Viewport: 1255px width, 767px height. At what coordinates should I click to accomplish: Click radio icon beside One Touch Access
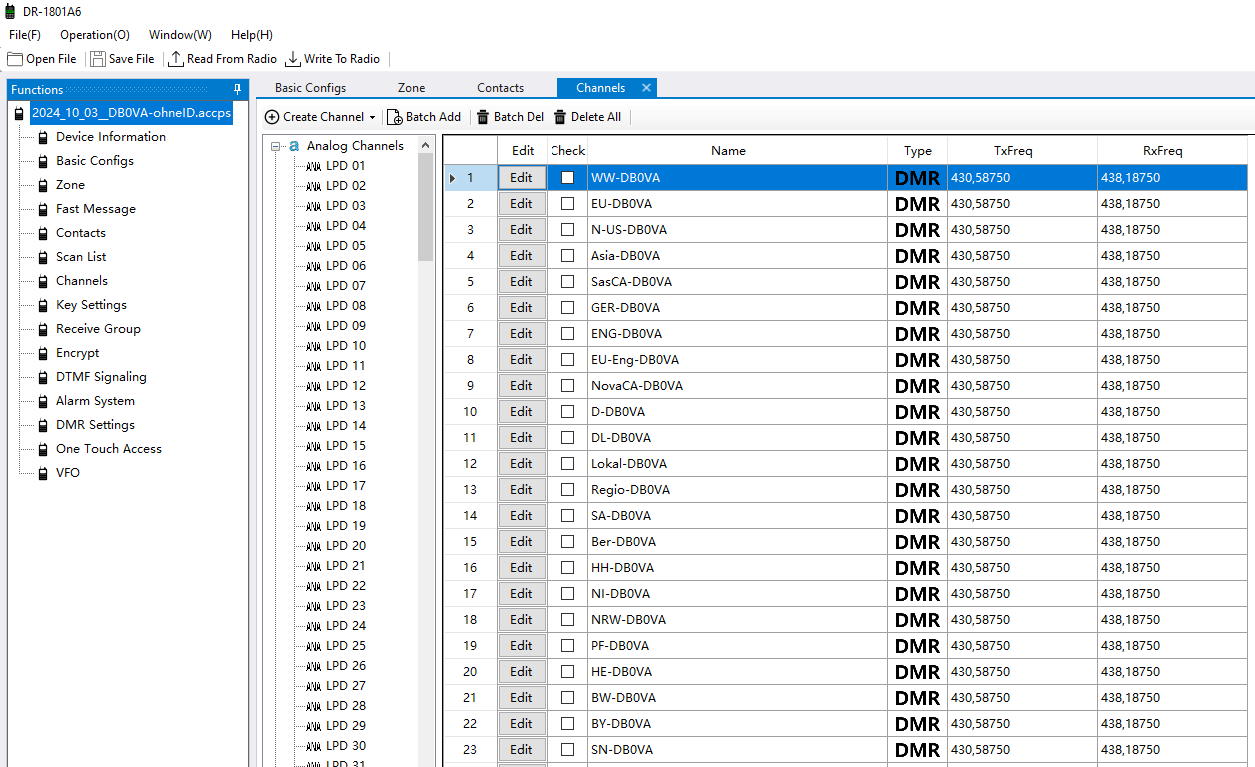[43, 449]
